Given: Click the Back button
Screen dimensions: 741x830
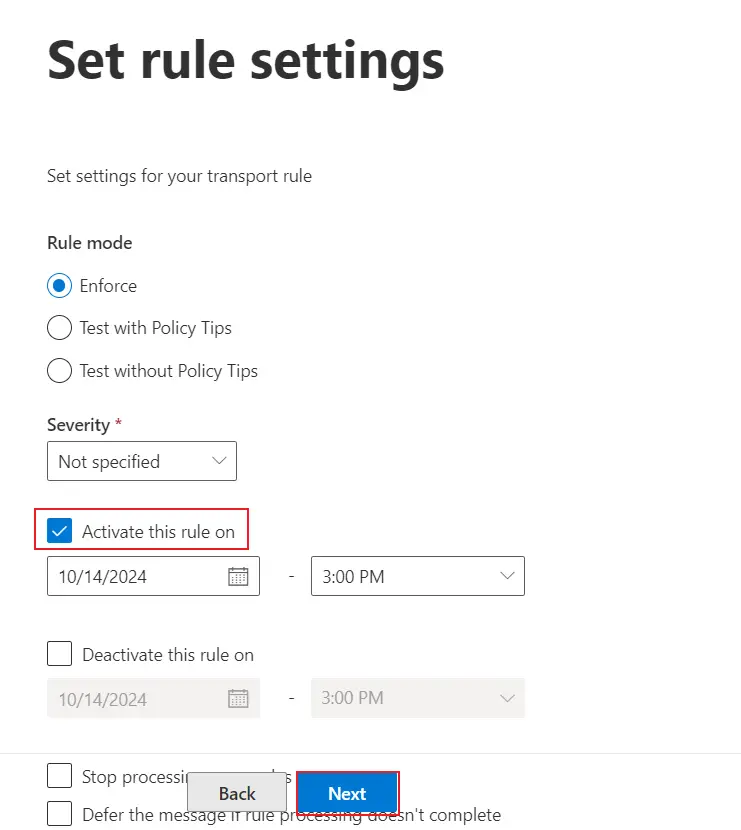Looking at the screenshot, I should coord(237,793).
